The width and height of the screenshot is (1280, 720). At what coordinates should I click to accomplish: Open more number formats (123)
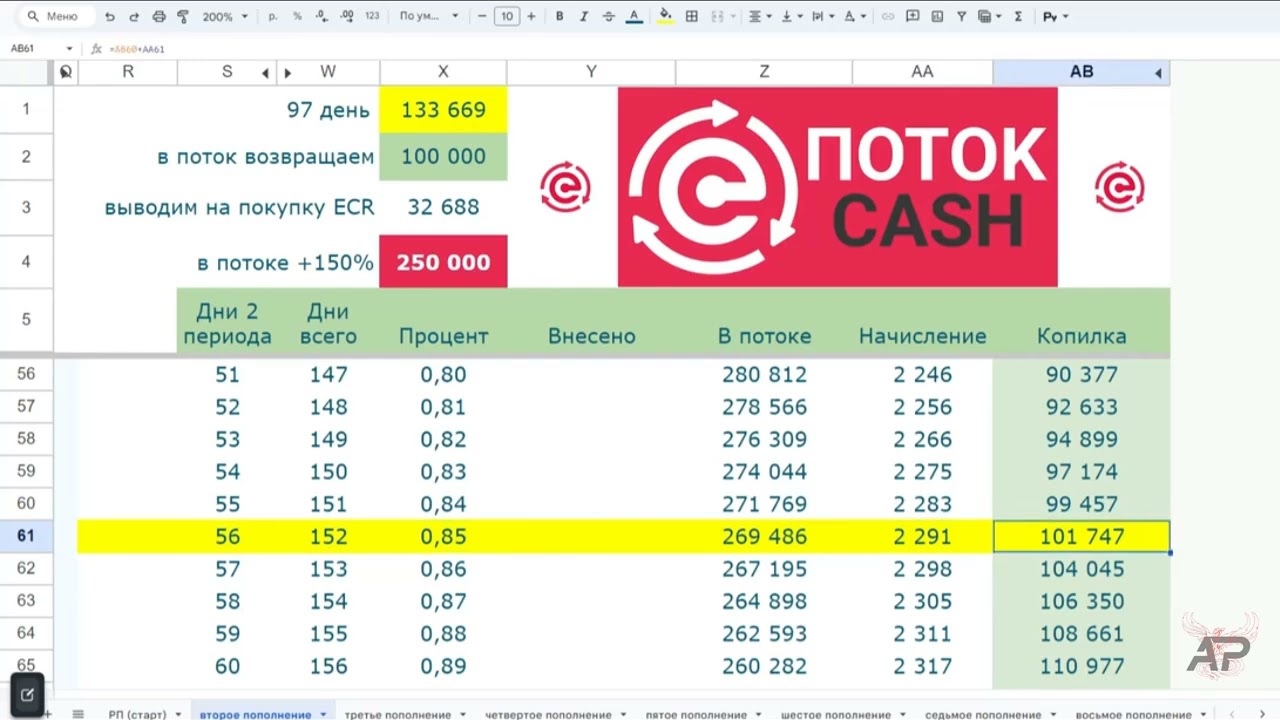(372, 17)
